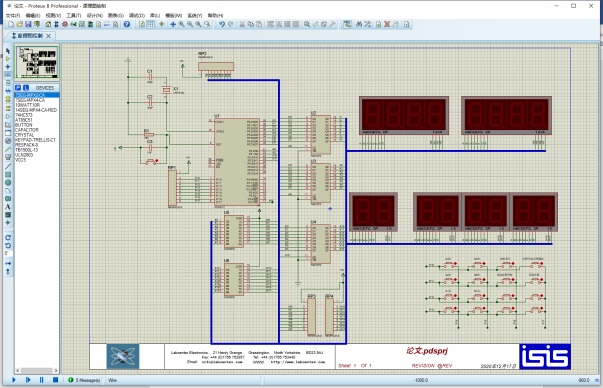Open the 文件(F) menu
This screenshot has height=388, width=603.
[x=13, y=15]
